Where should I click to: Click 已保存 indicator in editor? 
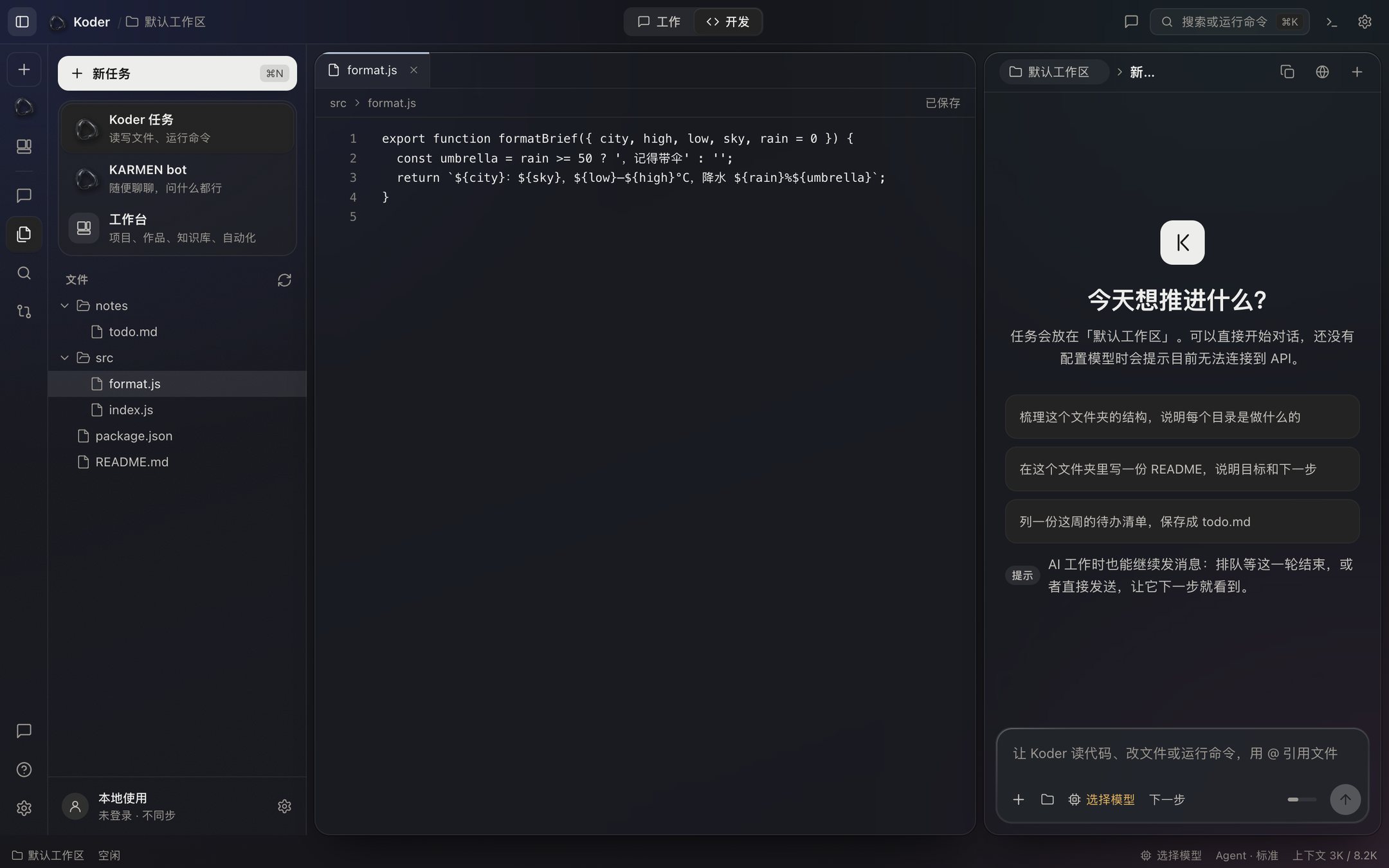click(943, 103)
